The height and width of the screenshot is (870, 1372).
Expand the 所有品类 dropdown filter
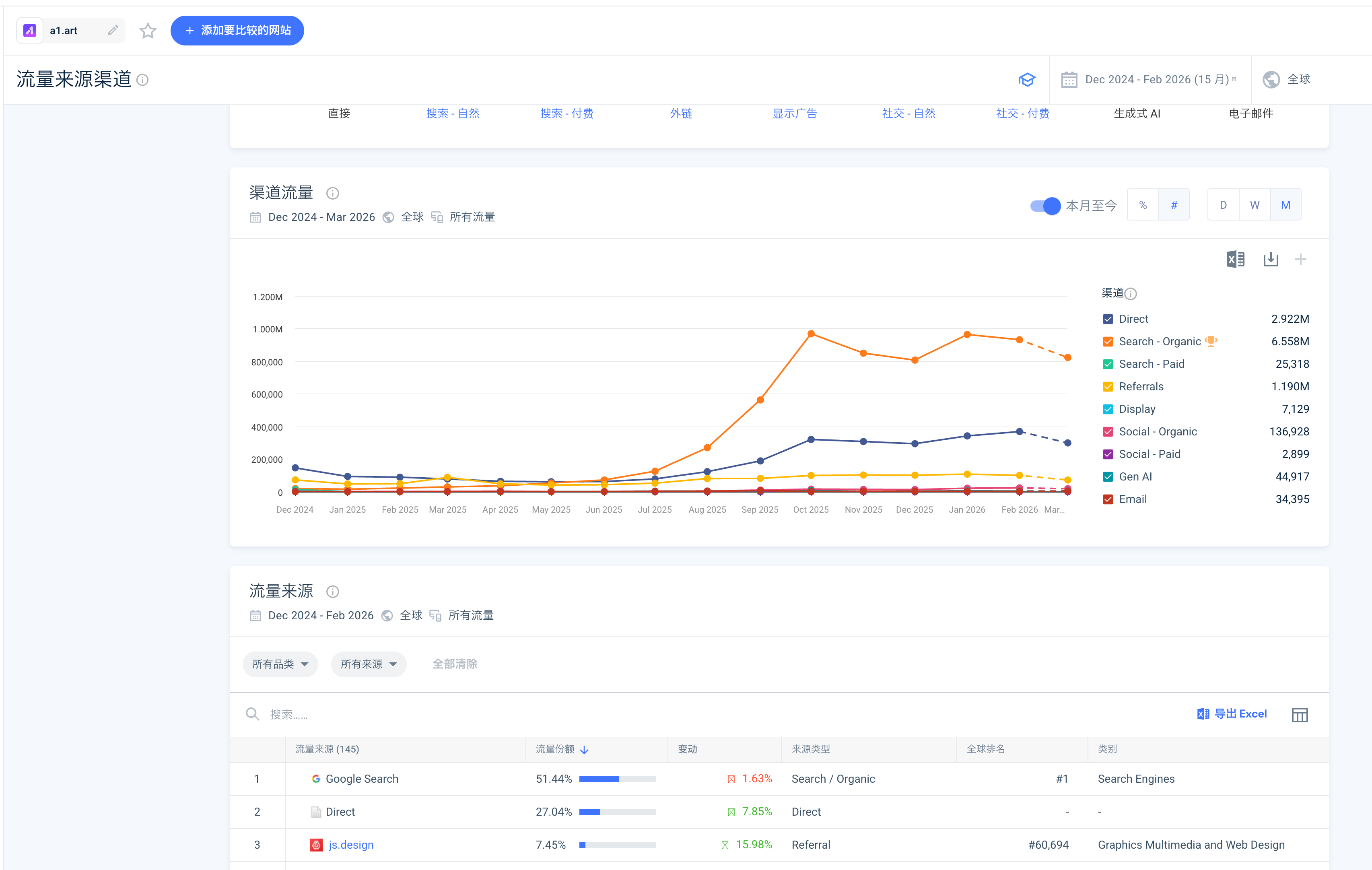pyautogui.click(x=280, y=664)
